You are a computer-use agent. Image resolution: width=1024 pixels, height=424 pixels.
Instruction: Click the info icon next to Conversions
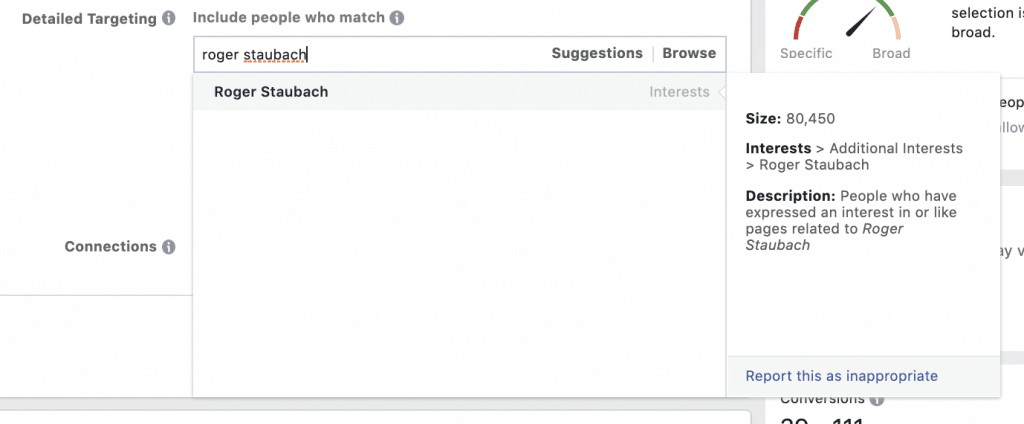point(876,399)
